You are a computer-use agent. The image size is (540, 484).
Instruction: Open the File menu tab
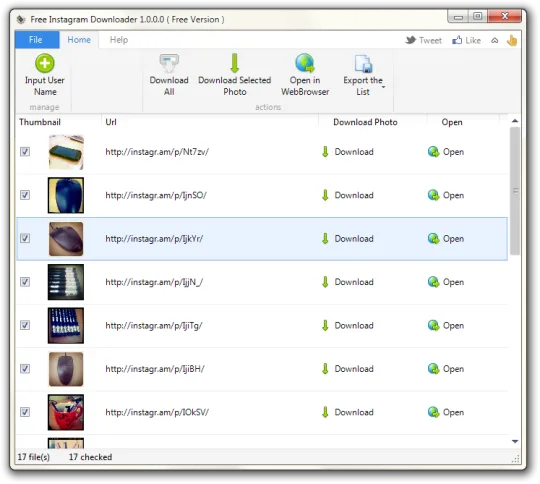point(36,40)
